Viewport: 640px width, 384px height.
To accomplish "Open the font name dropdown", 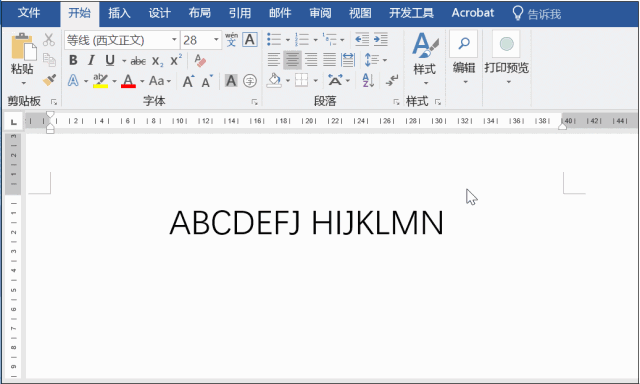I will [174, 40].
